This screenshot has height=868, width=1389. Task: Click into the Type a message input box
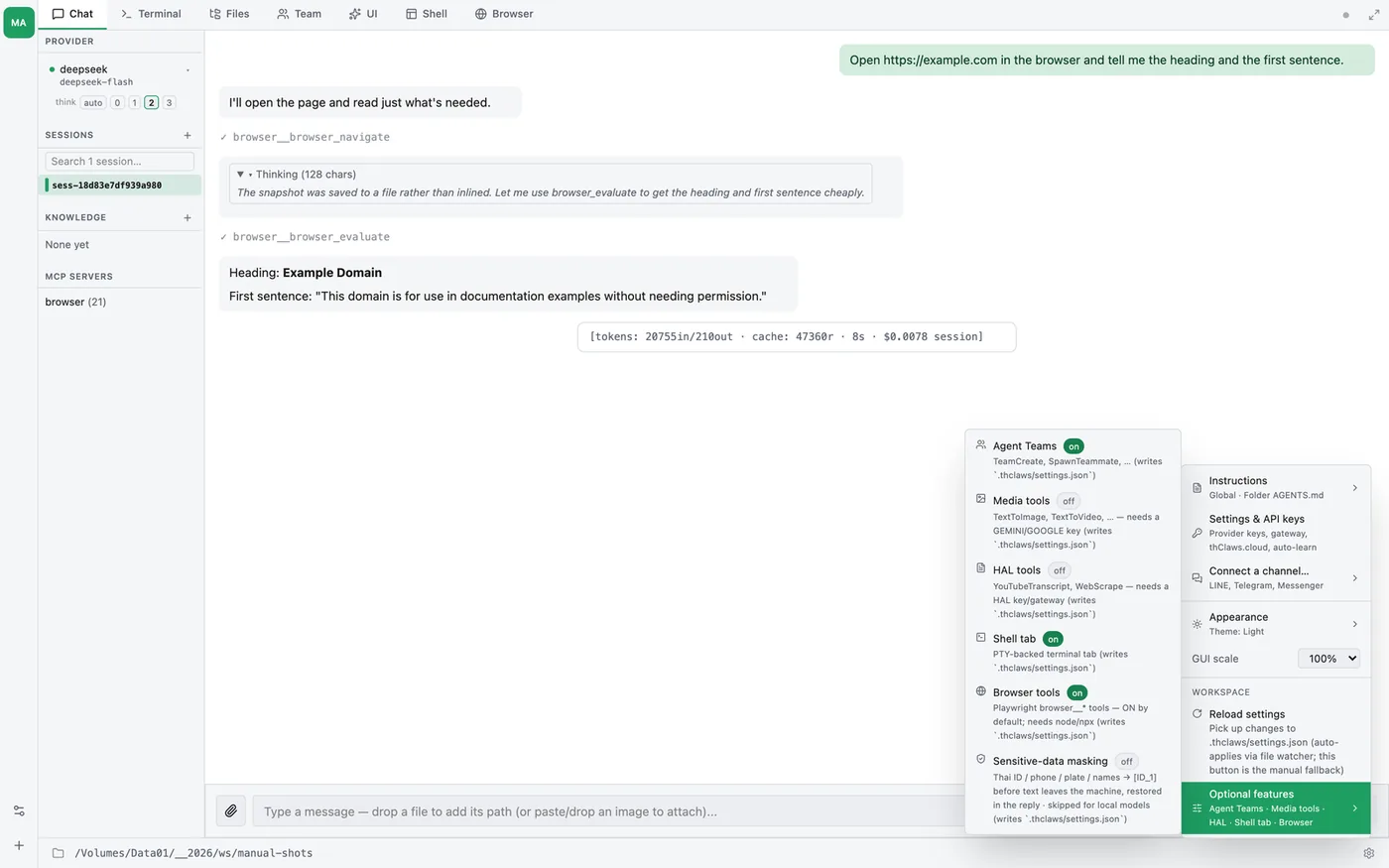pyautogui.click(x=607, y=811)
